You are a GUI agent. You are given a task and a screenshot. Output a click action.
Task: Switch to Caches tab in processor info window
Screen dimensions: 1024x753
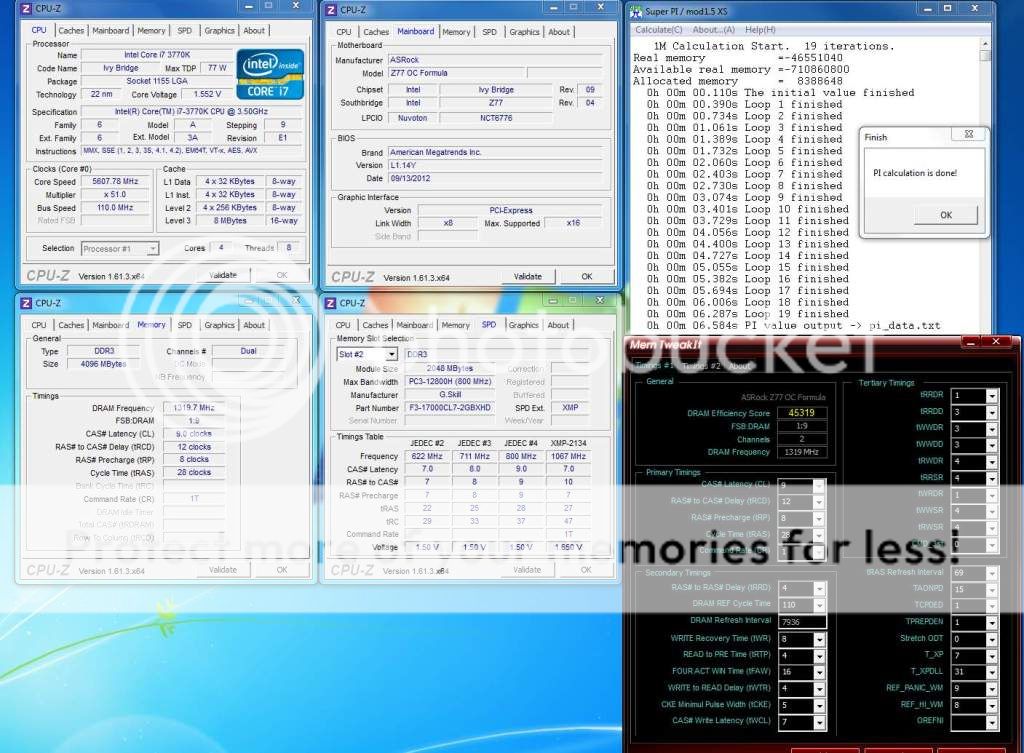(71, 31)
